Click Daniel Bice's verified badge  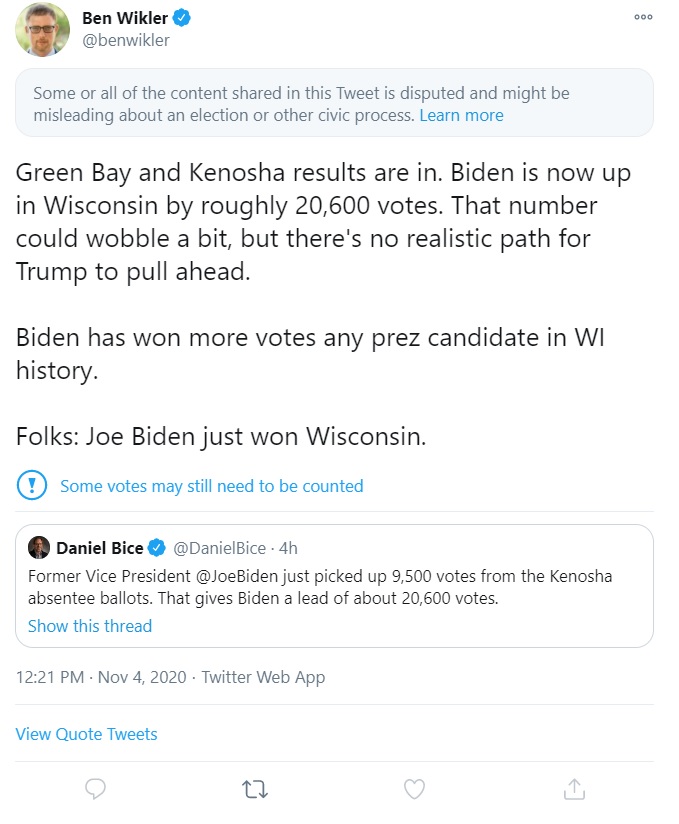[157, 548]
